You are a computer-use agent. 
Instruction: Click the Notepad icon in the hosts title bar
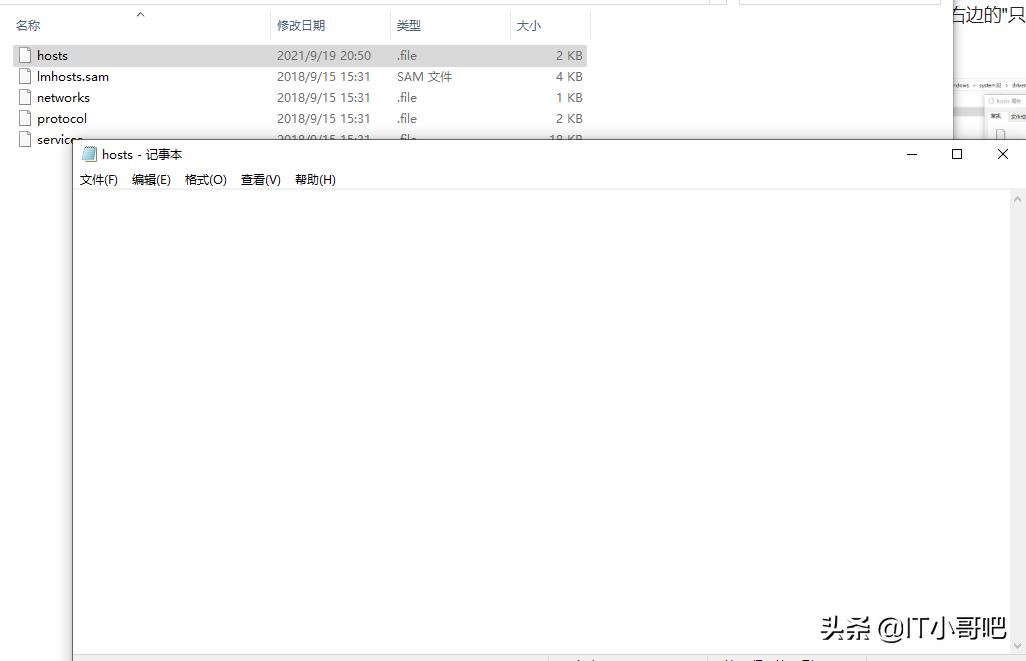90,154
